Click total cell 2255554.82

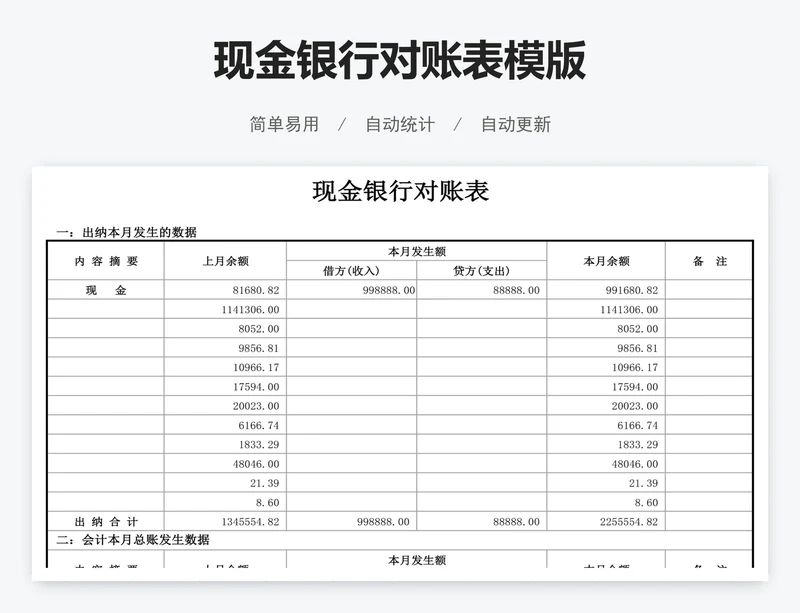coord(606,522)
